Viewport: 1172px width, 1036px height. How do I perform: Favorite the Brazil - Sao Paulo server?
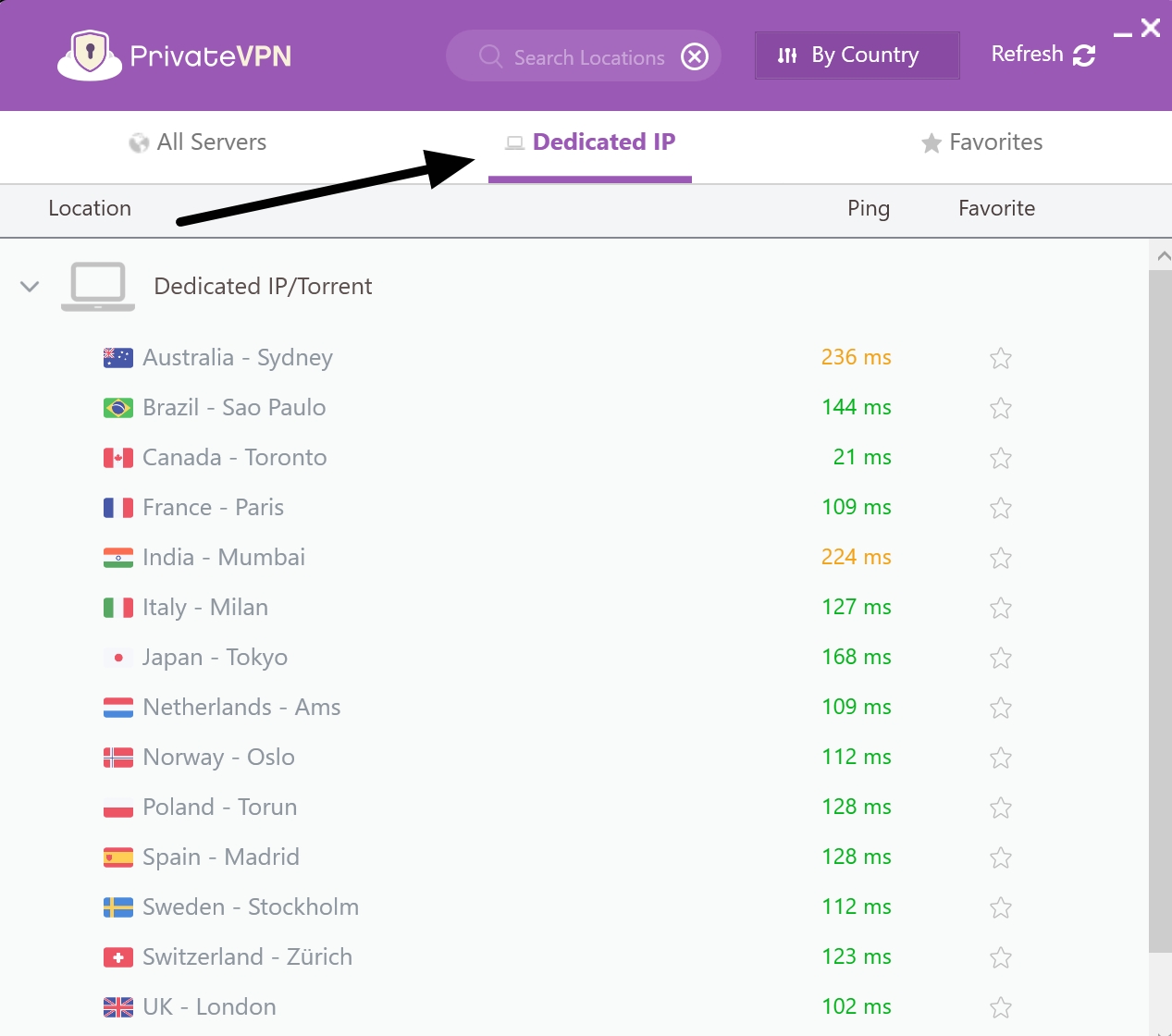[1000, 408]
